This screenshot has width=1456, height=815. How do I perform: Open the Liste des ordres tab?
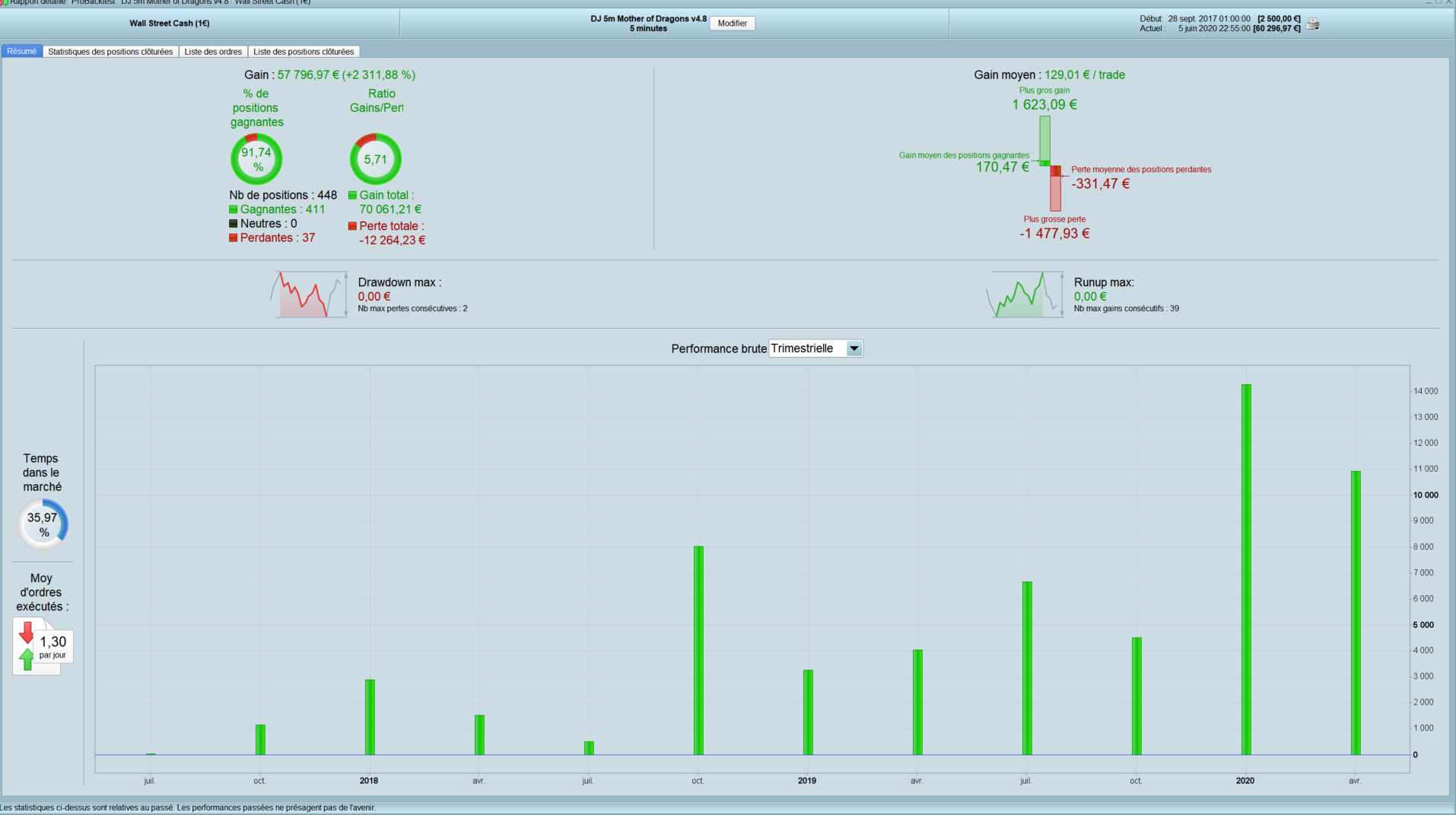[213, 52]
